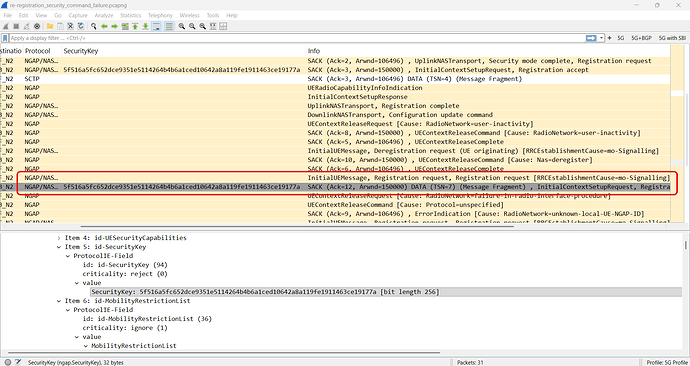Add a display filter button with plus
690x366 pixels.
pyautogui.click(x=609, y=38)
